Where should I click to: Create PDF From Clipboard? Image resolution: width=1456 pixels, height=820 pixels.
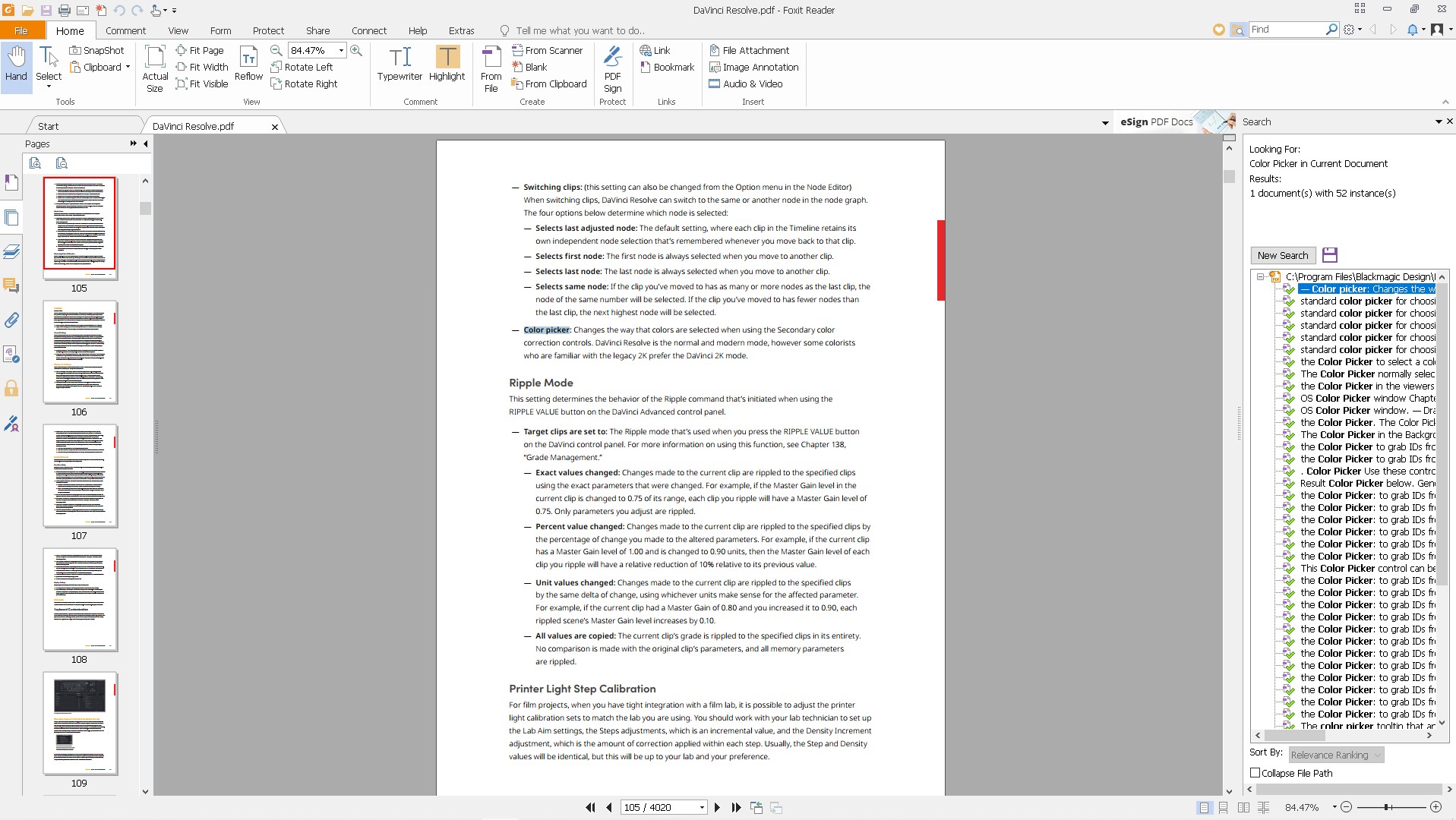pyautogui.click(x=549, y=84)
